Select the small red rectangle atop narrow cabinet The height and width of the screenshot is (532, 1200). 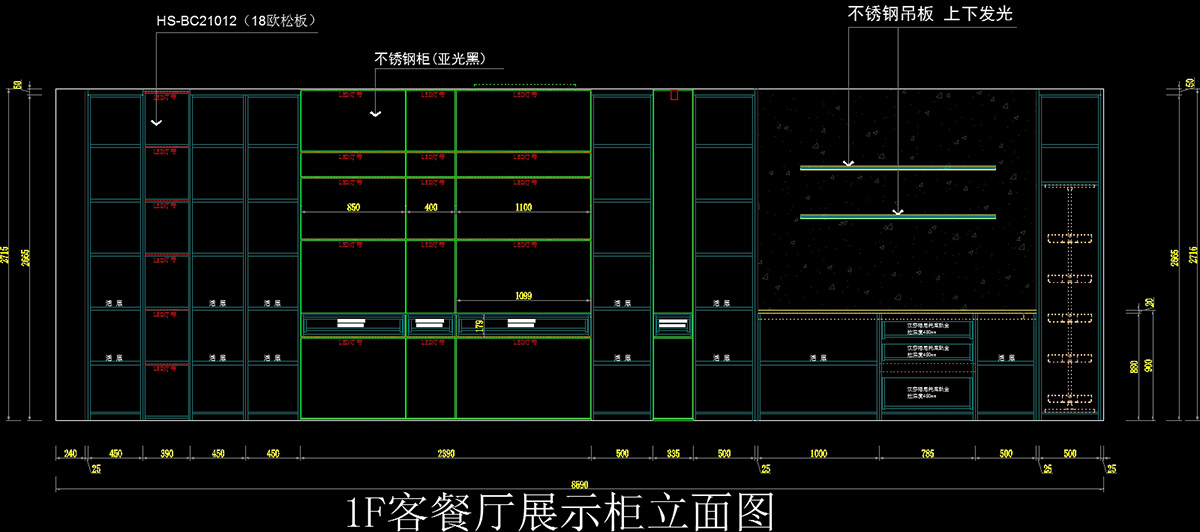tap(674, 95)
